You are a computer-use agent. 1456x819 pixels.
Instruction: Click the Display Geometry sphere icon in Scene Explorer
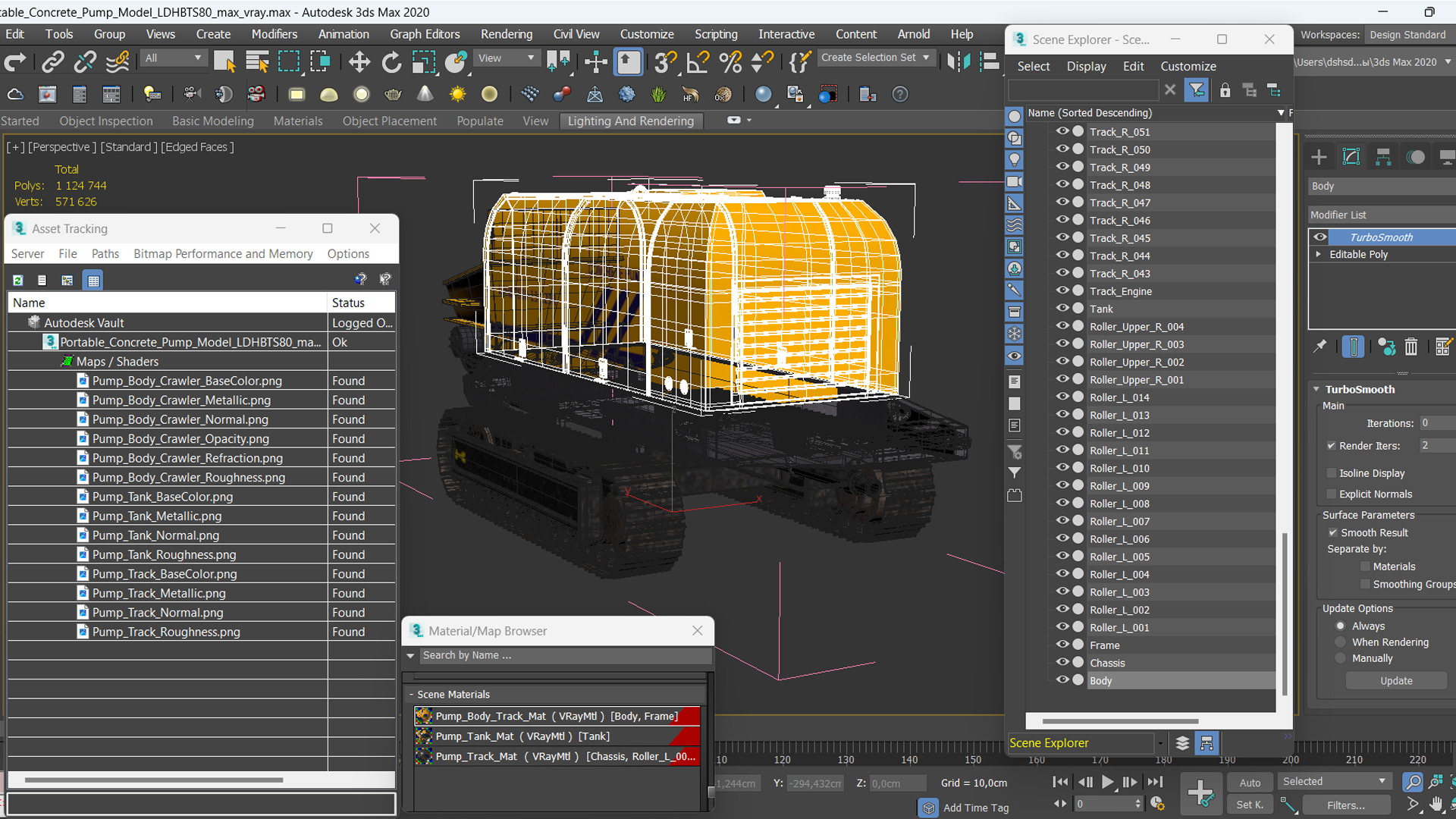1014,117
